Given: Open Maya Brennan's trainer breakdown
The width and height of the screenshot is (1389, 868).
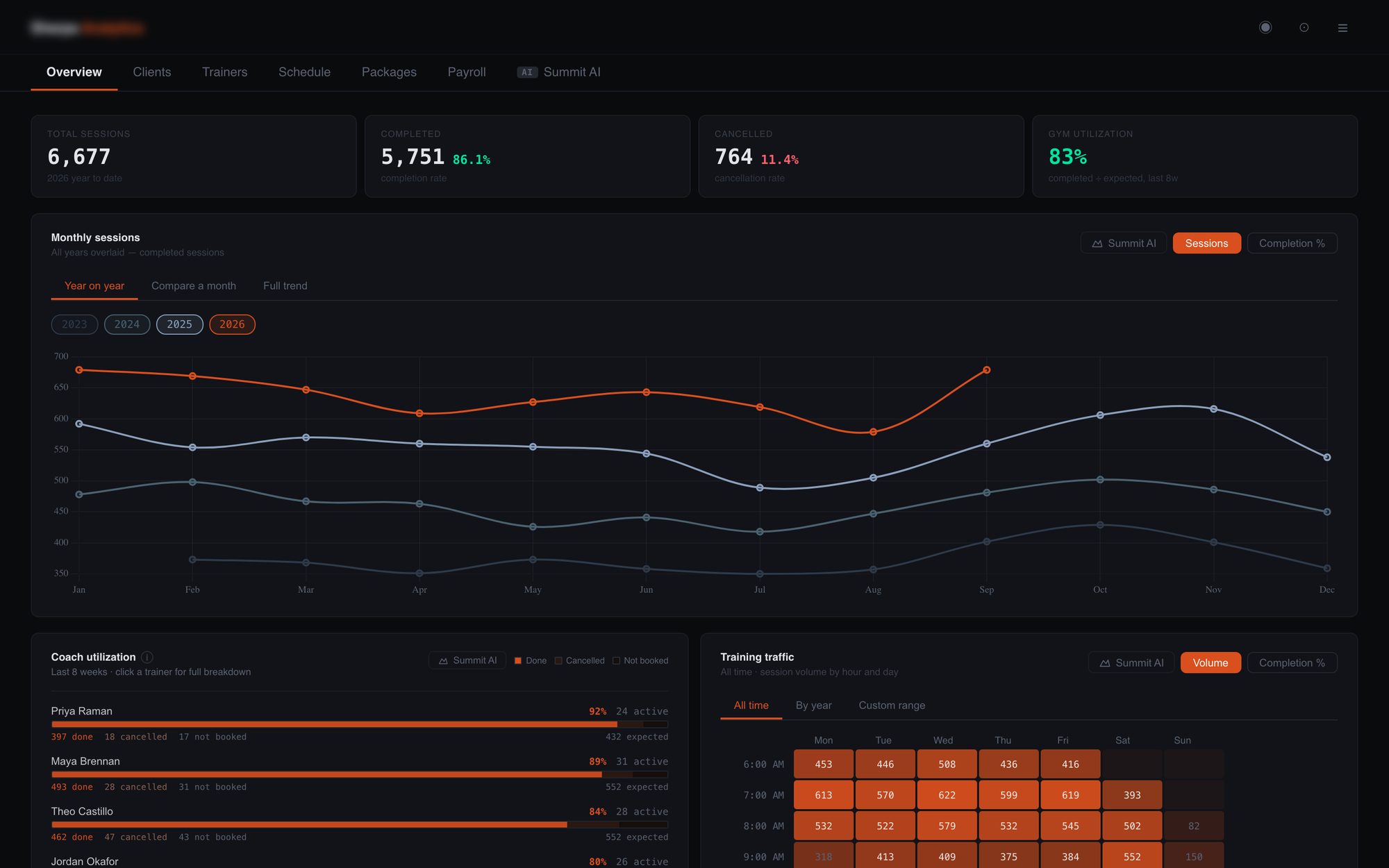Looking at the screenshot, I should point(360,773).
